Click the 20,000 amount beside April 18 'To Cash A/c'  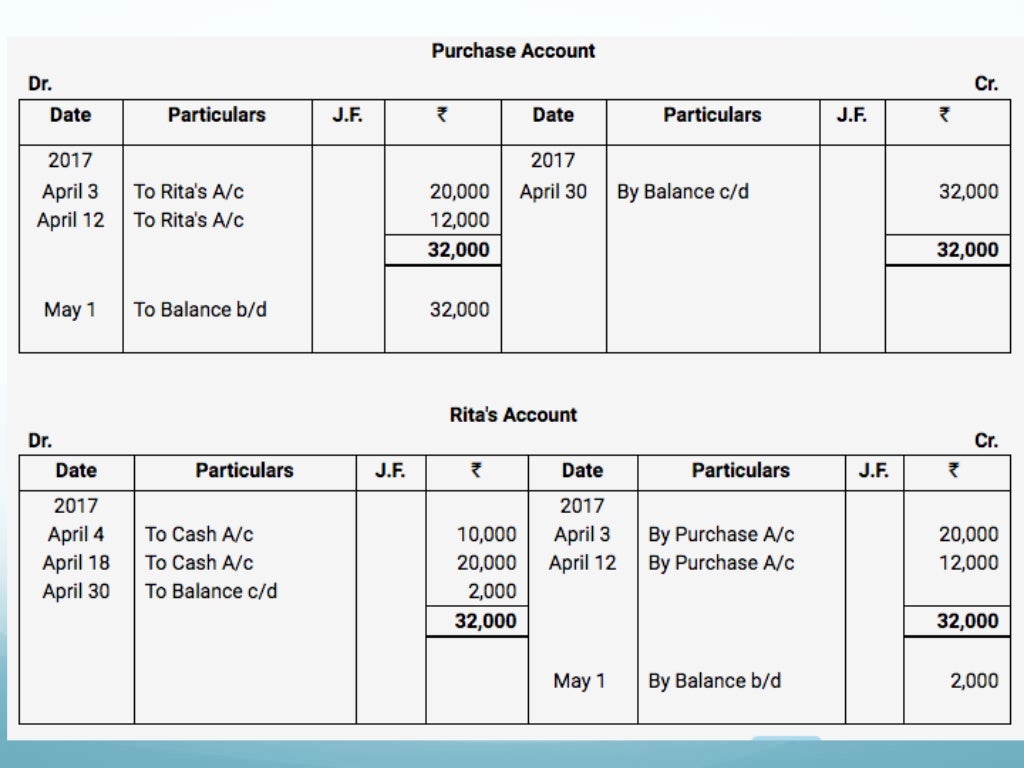[487, 562]
